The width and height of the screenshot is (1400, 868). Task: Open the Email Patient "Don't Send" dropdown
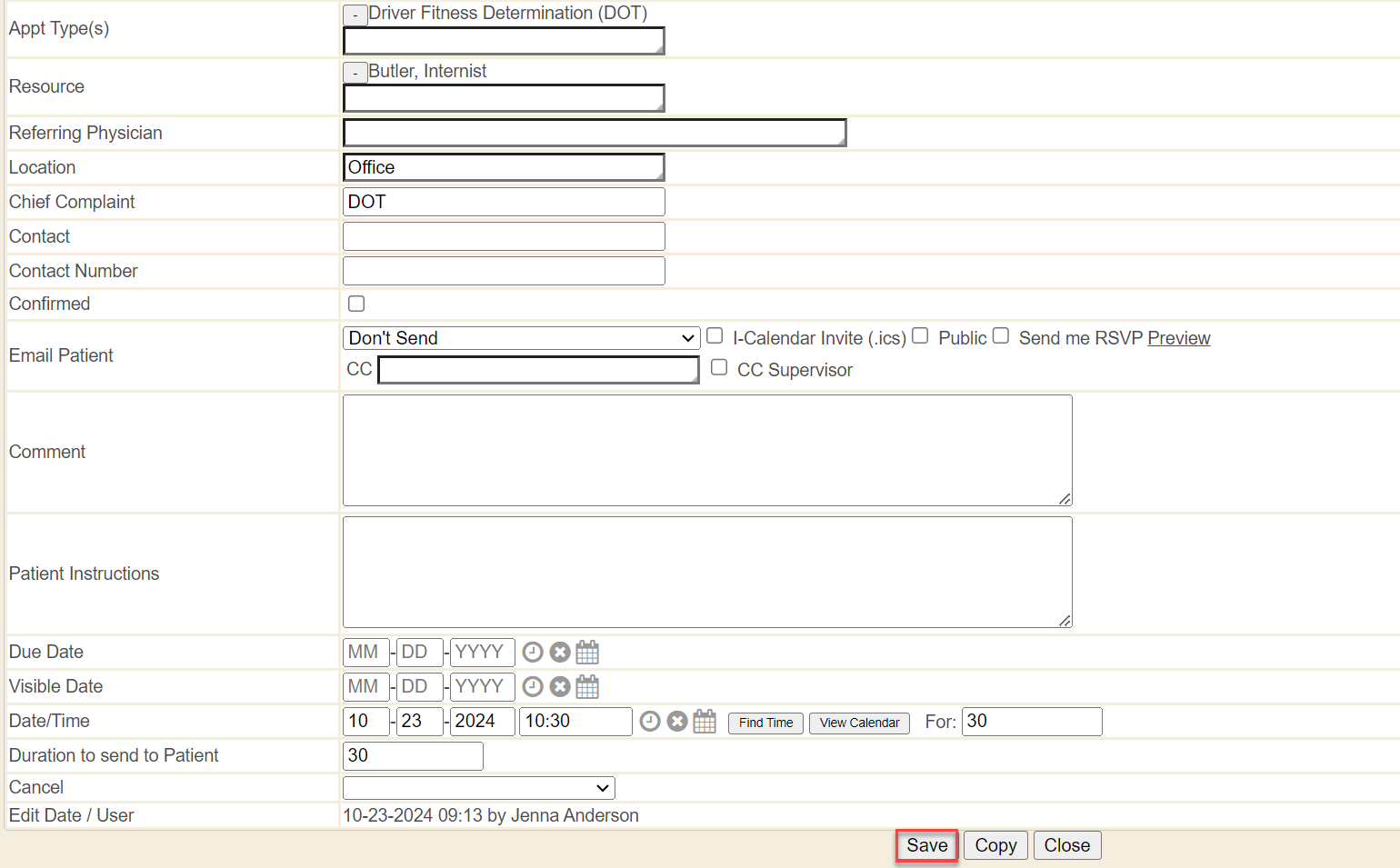(x=521, y=338)
